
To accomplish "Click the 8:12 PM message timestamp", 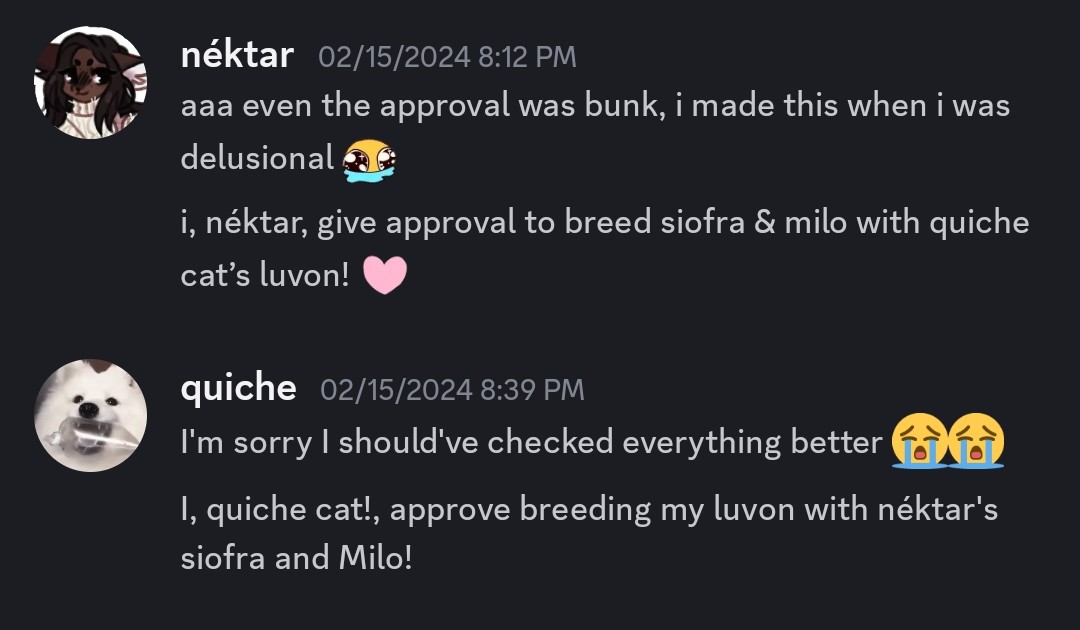I will click(447, 57).
